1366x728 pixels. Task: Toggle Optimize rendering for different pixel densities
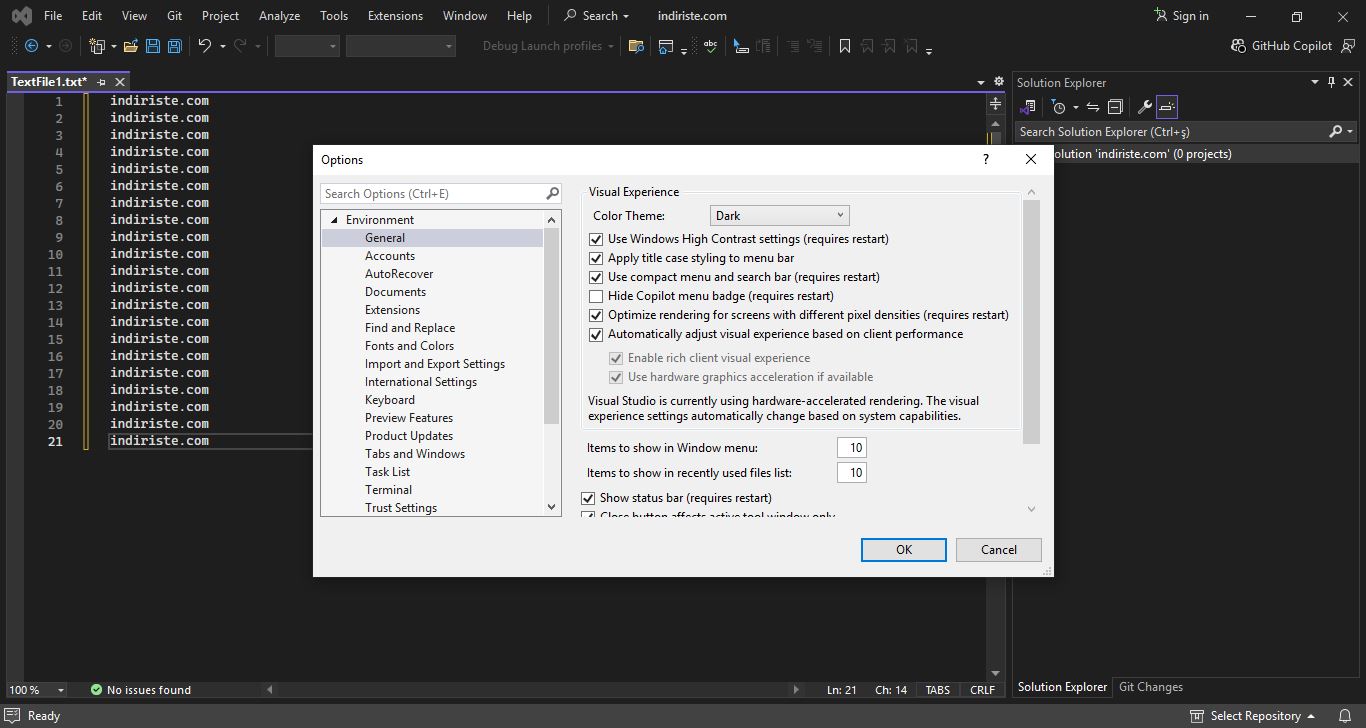596,315
